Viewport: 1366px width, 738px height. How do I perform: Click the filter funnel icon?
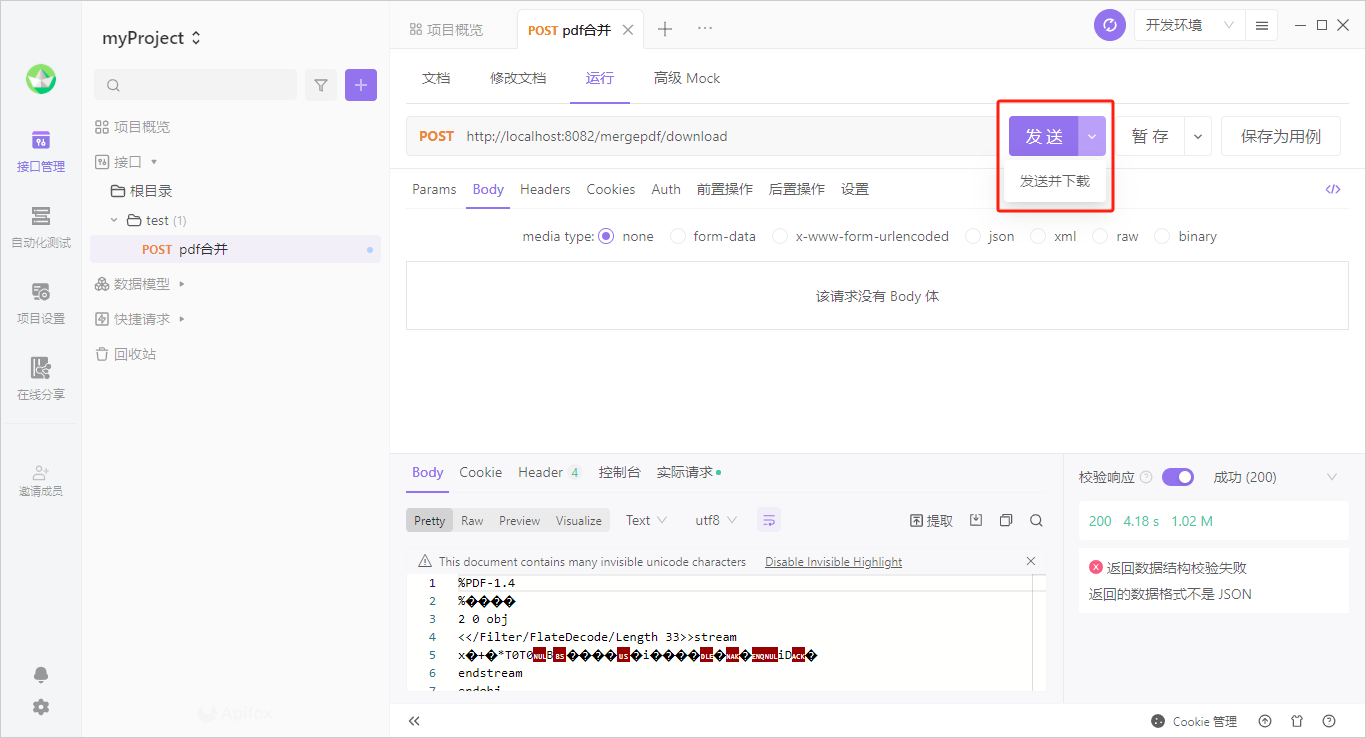pos(321,85)
